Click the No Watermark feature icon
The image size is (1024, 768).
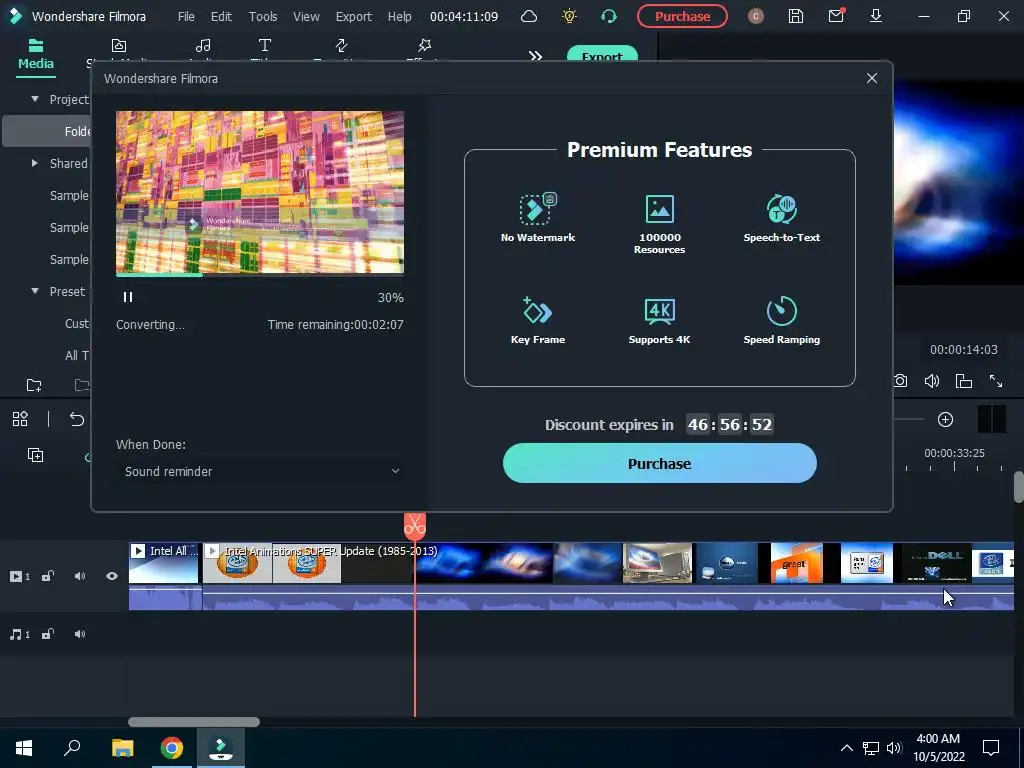point(537,208)
